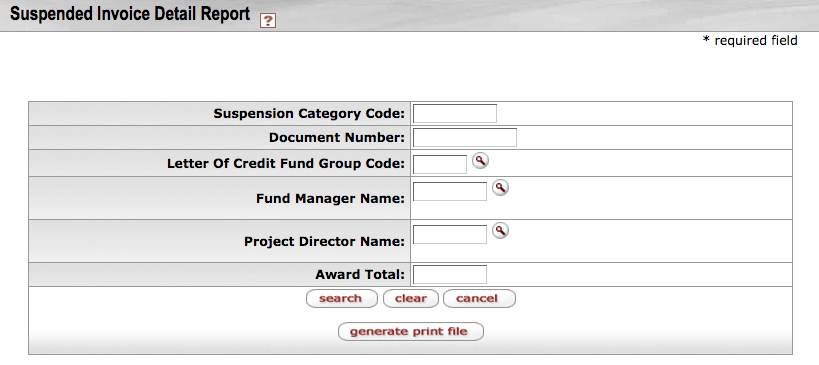Click generate print file button
Viewport: 819px width, 365px height.
pyautogui.click(x=411, y=332)
